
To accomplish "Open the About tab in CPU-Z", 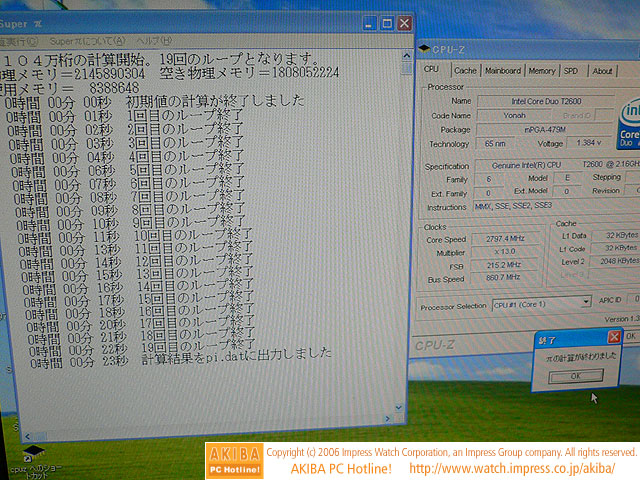I will coord(602,71).
